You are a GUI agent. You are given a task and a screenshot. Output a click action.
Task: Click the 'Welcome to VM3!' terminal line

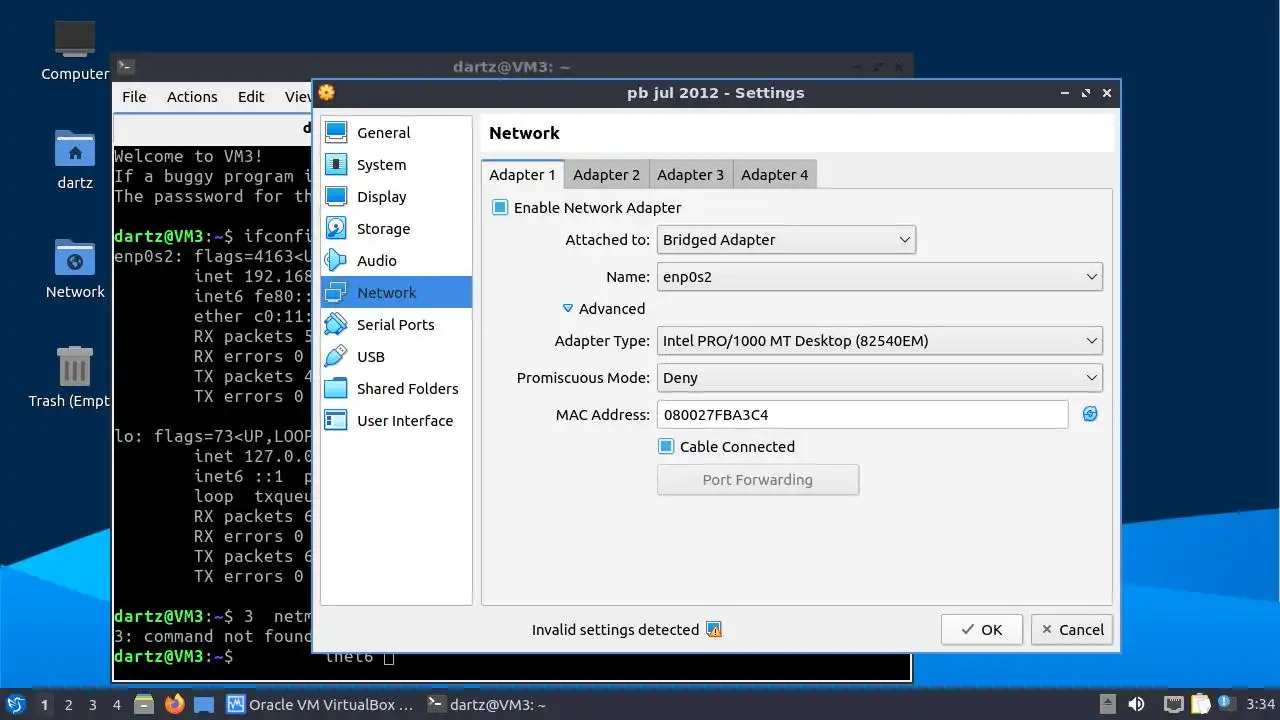click(189, 156)
